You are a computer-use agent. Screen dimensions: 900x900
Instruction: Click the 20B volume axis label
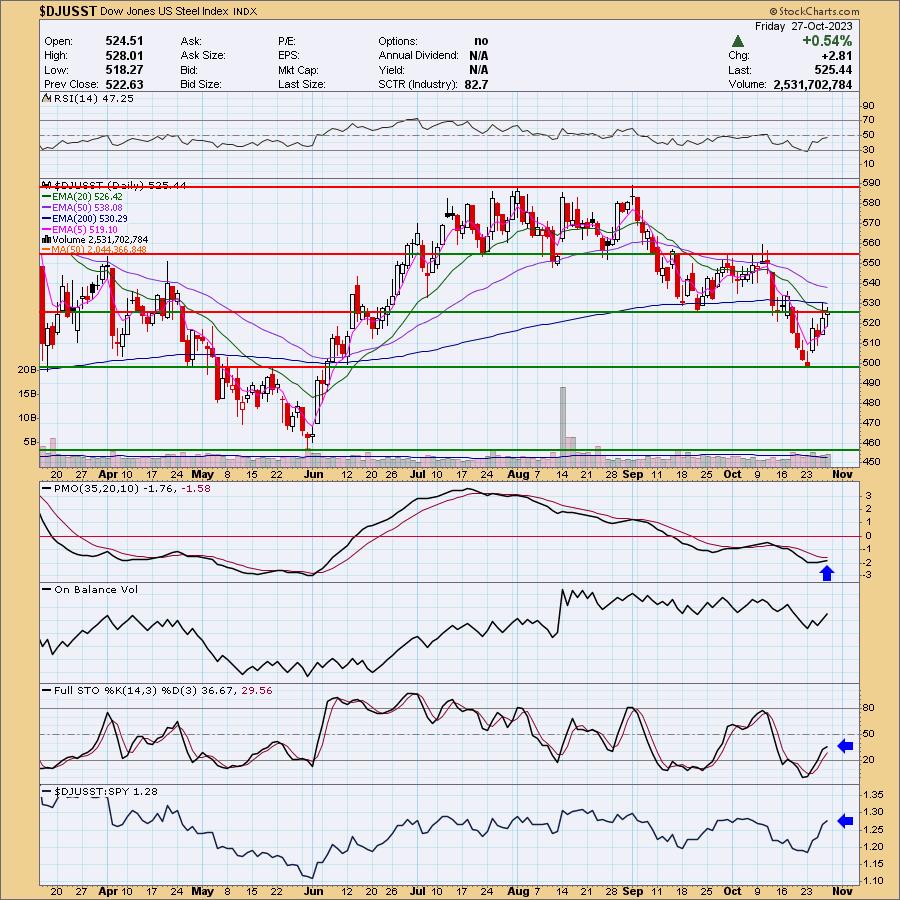pyautogui.click(x=27, y=370)
